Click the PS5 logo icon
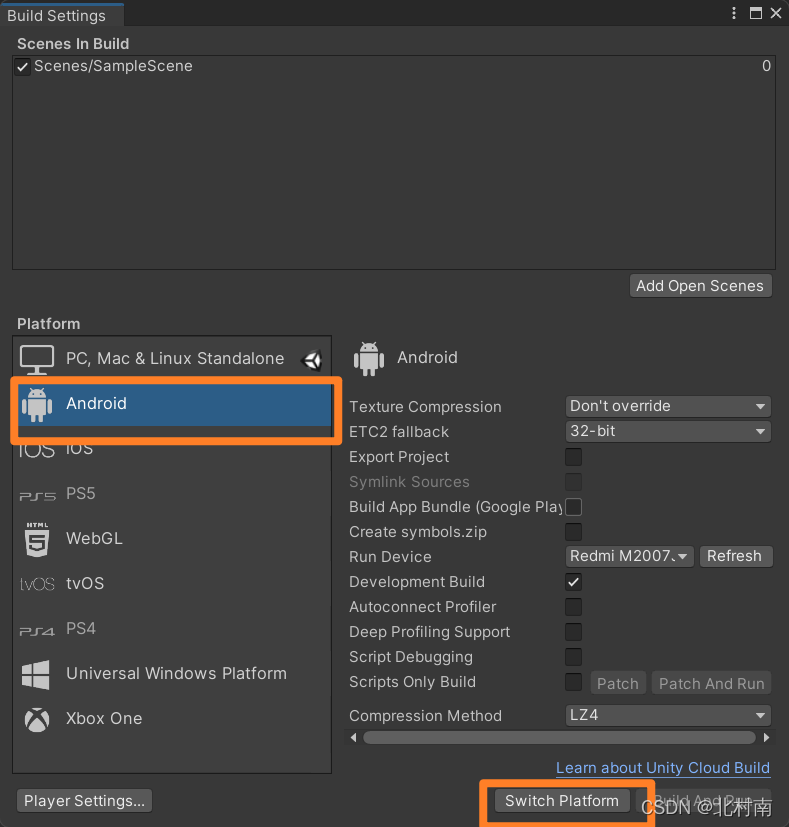Image resolution: width=789 pixels, height=827 pixels. click(37, 496)
